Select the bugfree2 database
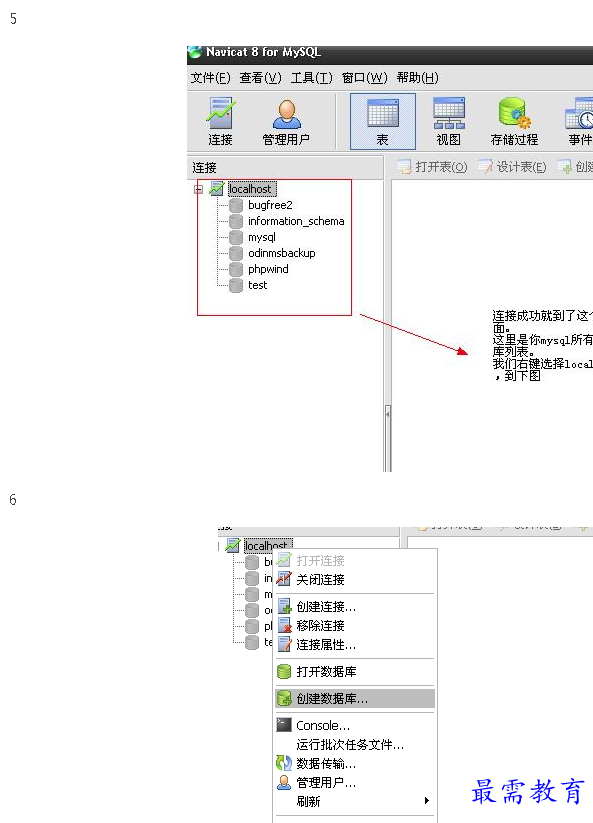Image resolution: width=593 pixels, height=823 pixels. [x=270, y=205]
